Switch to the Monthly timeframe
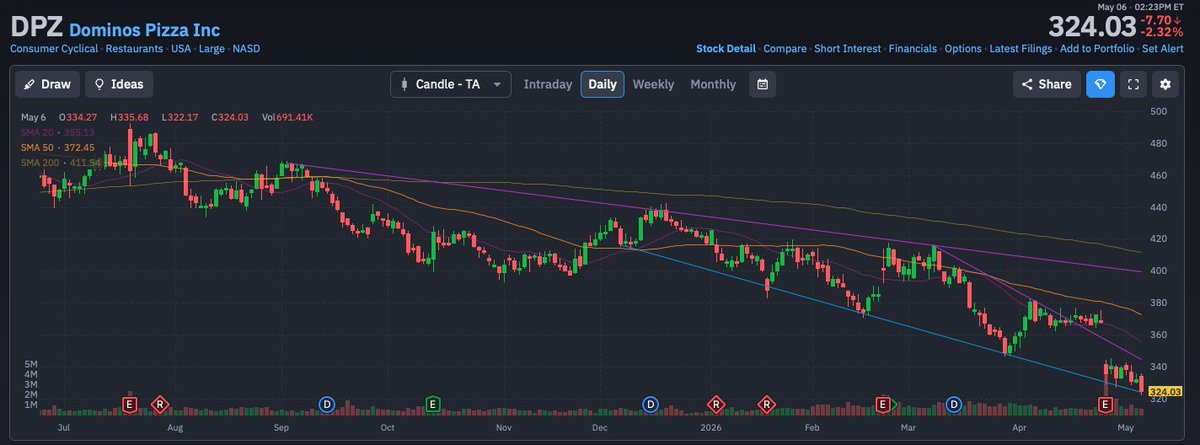 pyautogui.click(x=713, y=85)
